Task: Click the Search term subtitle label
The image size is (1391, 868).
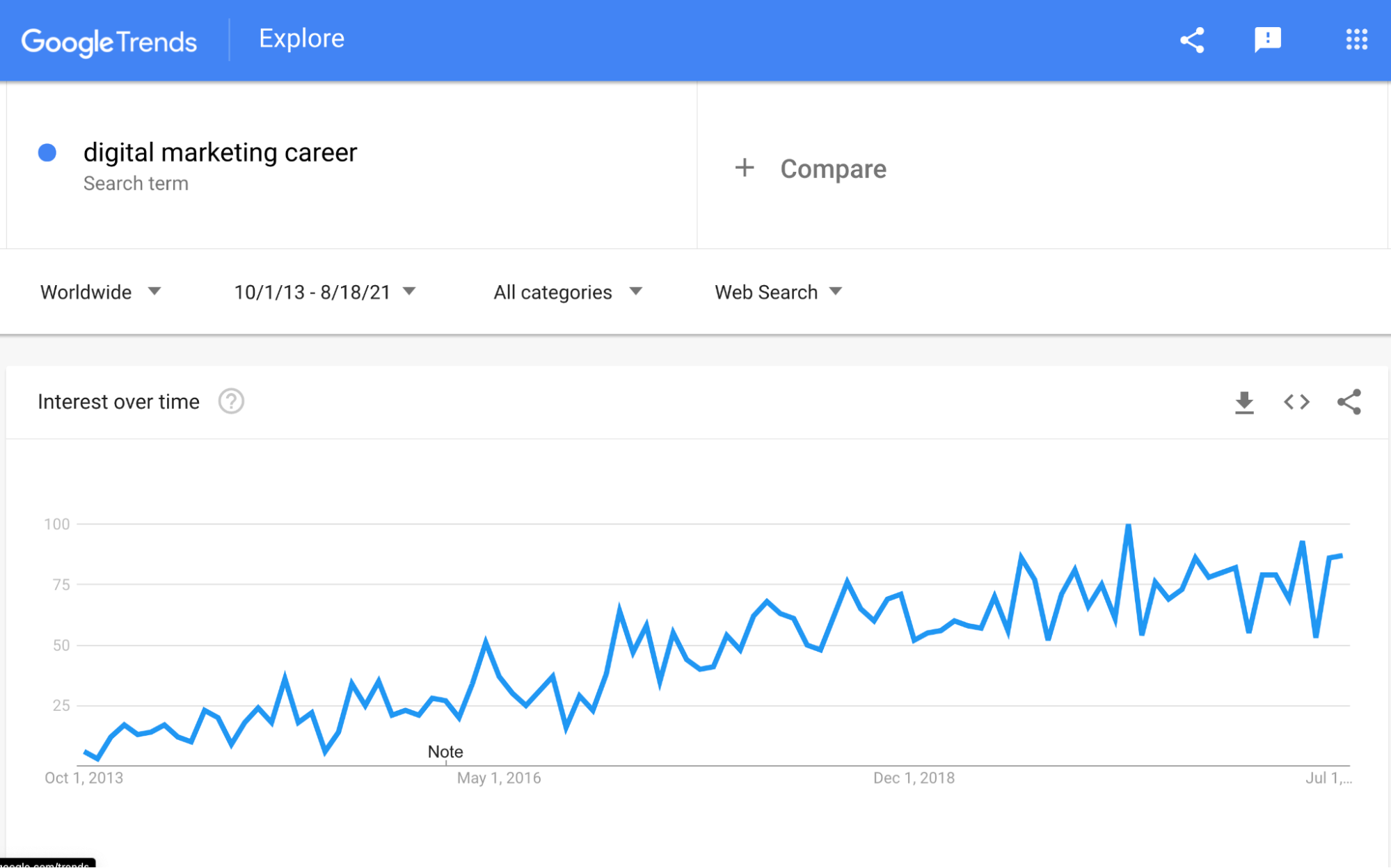Action: pyautogui.click(x=136, y=184)
